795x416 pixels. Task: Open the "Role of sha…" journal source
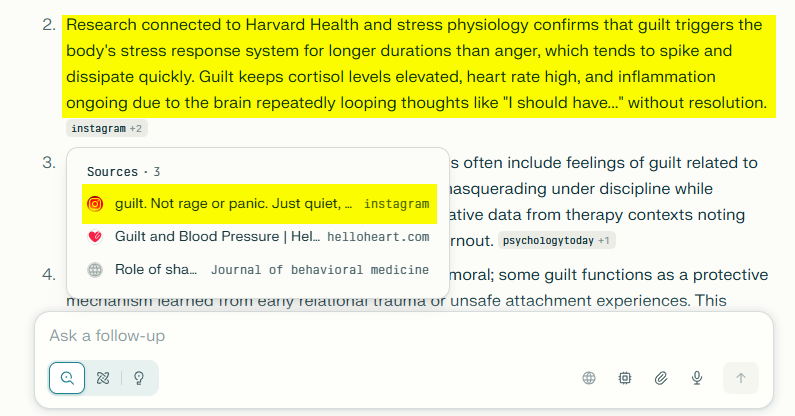pos(156,269)
